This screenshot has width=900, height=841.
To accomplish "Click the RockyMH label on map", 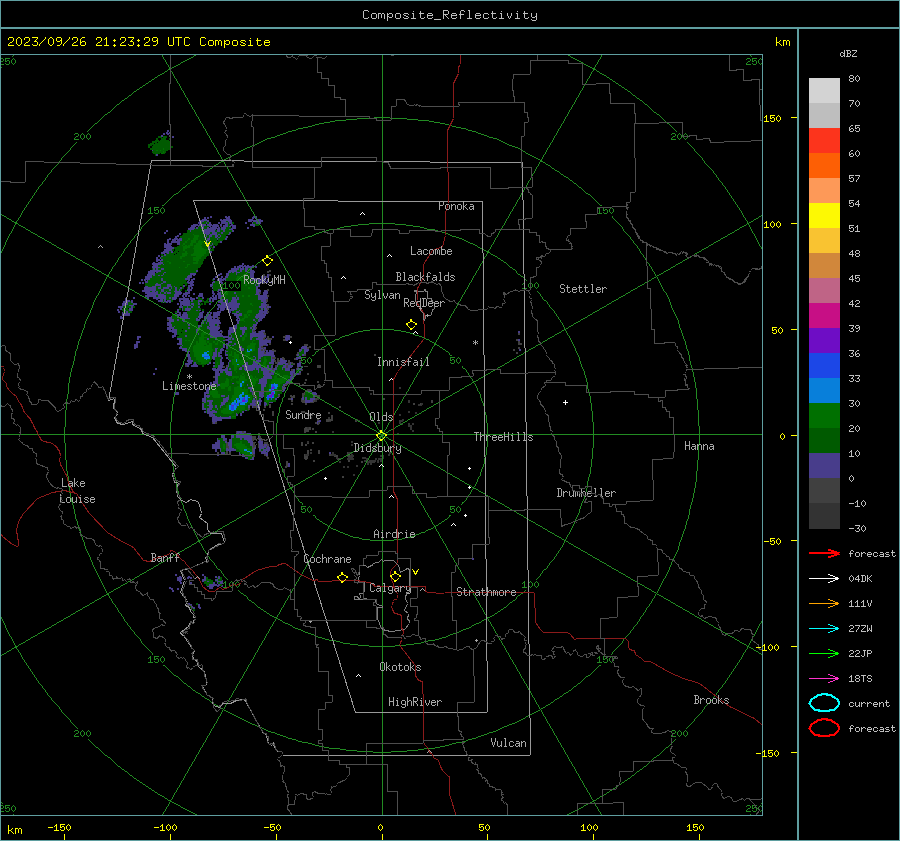I will 264,280.
